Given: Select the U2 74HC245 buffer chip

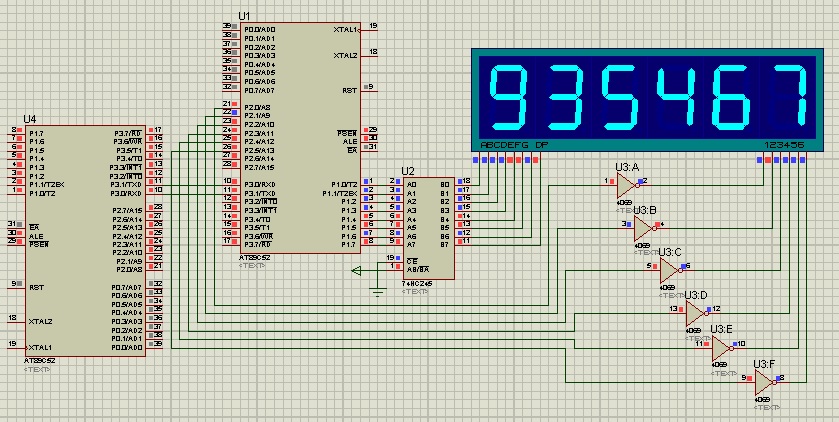Looking at the screenshot, I should pyautogui.click(x=429, y=228).
